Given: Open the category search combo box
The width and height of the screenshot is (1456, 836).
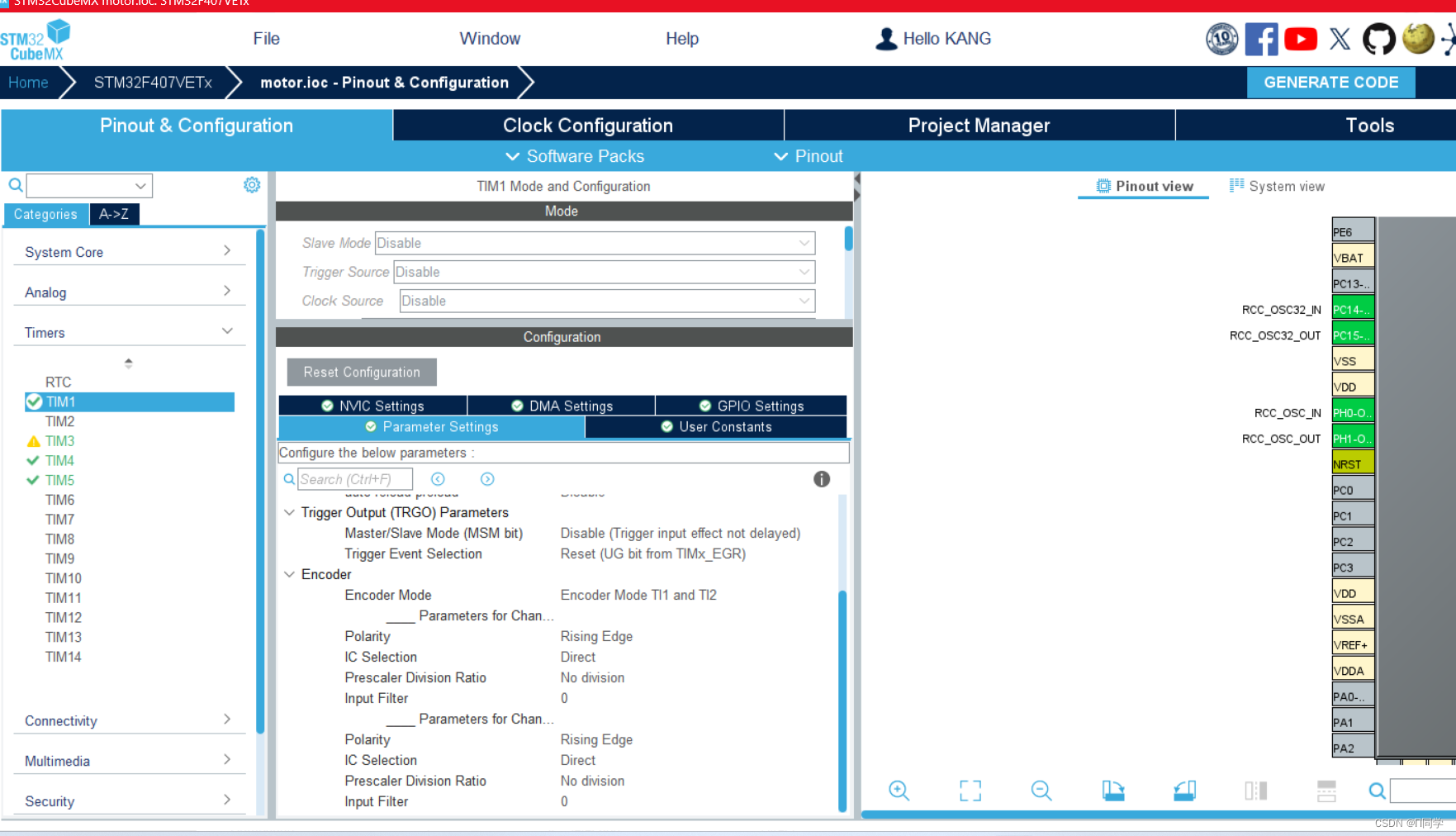Looking at the screenshot, I should 89,185.
